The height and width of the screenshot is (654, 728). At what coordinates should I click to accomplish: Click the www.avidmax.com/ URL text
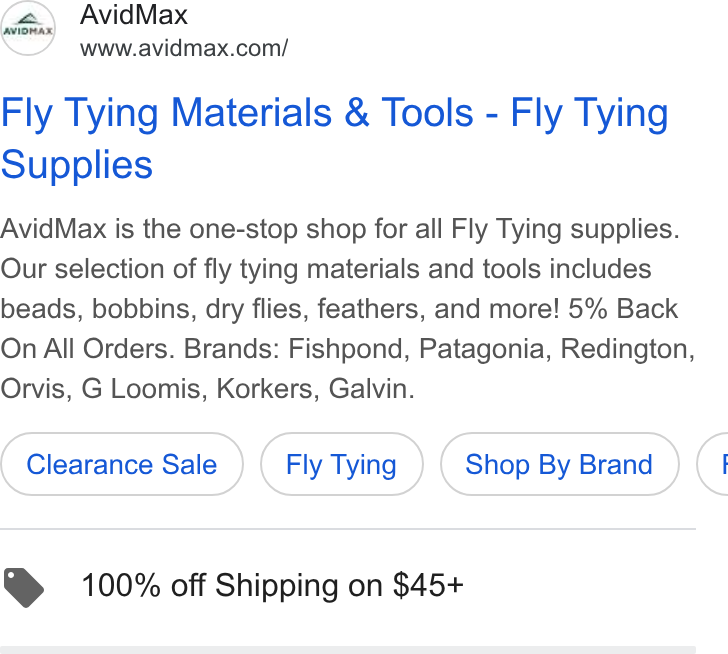coord(184,48)
